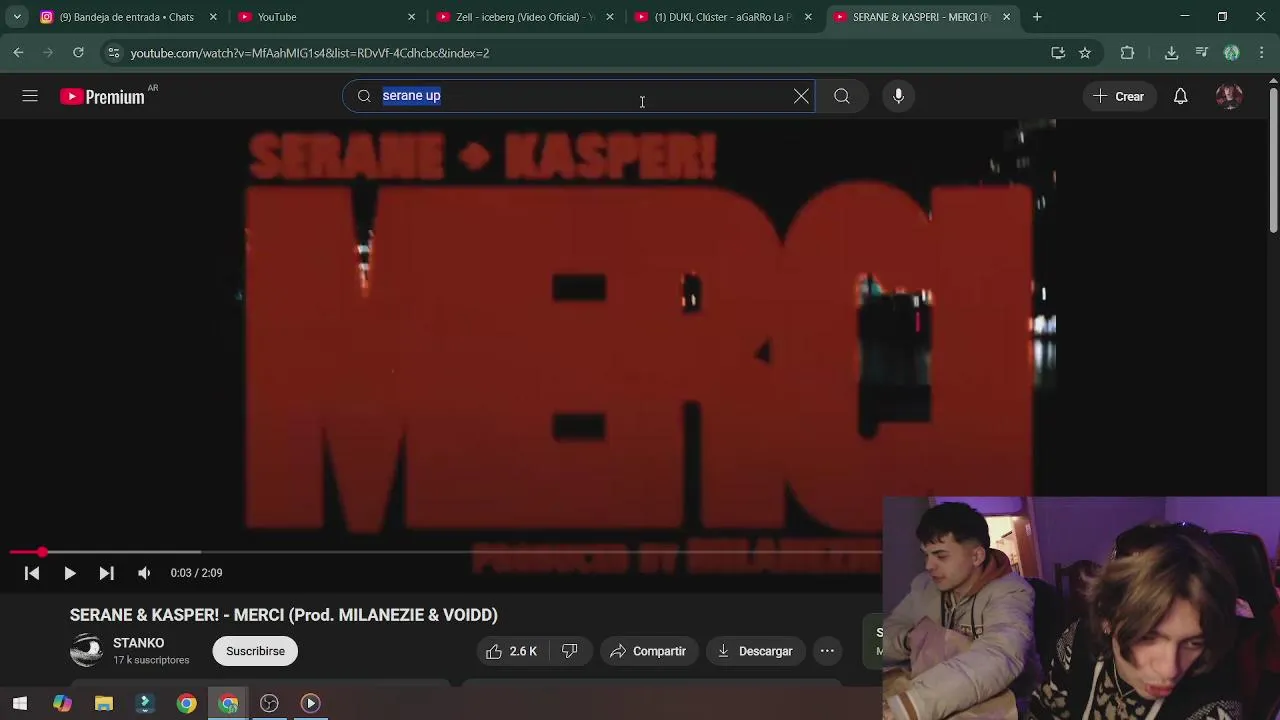The height and width of the screenshot is (720, 1280).
Task: Open the Windows Start menu
Action: coord(20,704)
